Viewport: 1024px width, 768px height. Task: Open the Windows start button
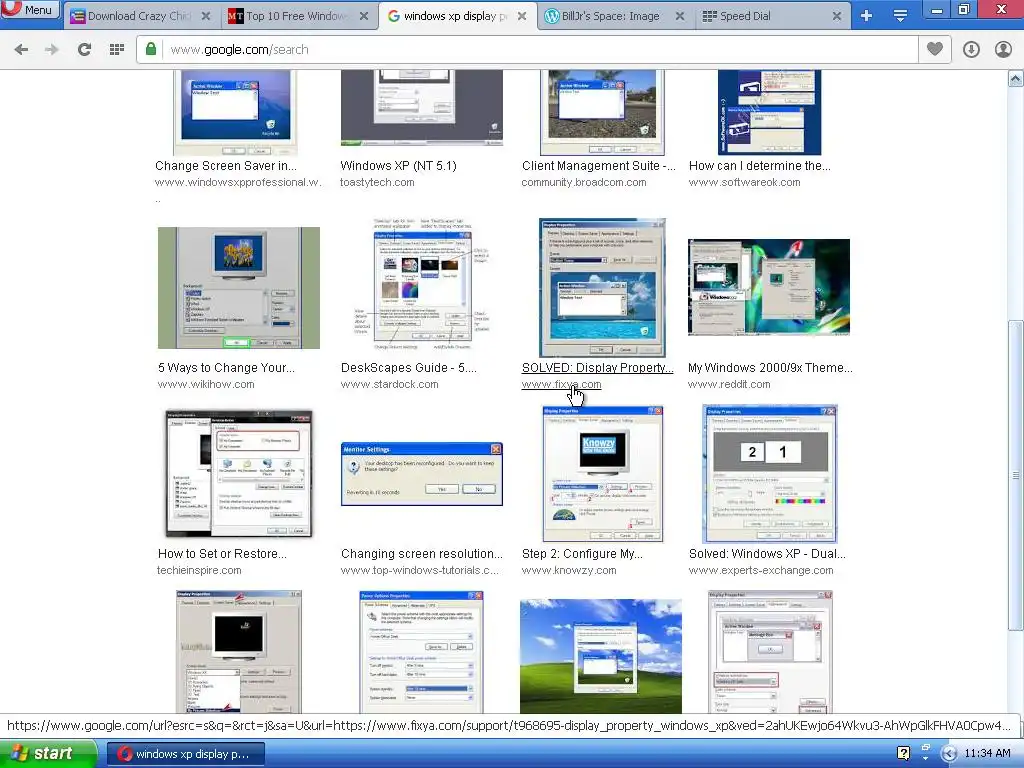(x=46, y=754)
